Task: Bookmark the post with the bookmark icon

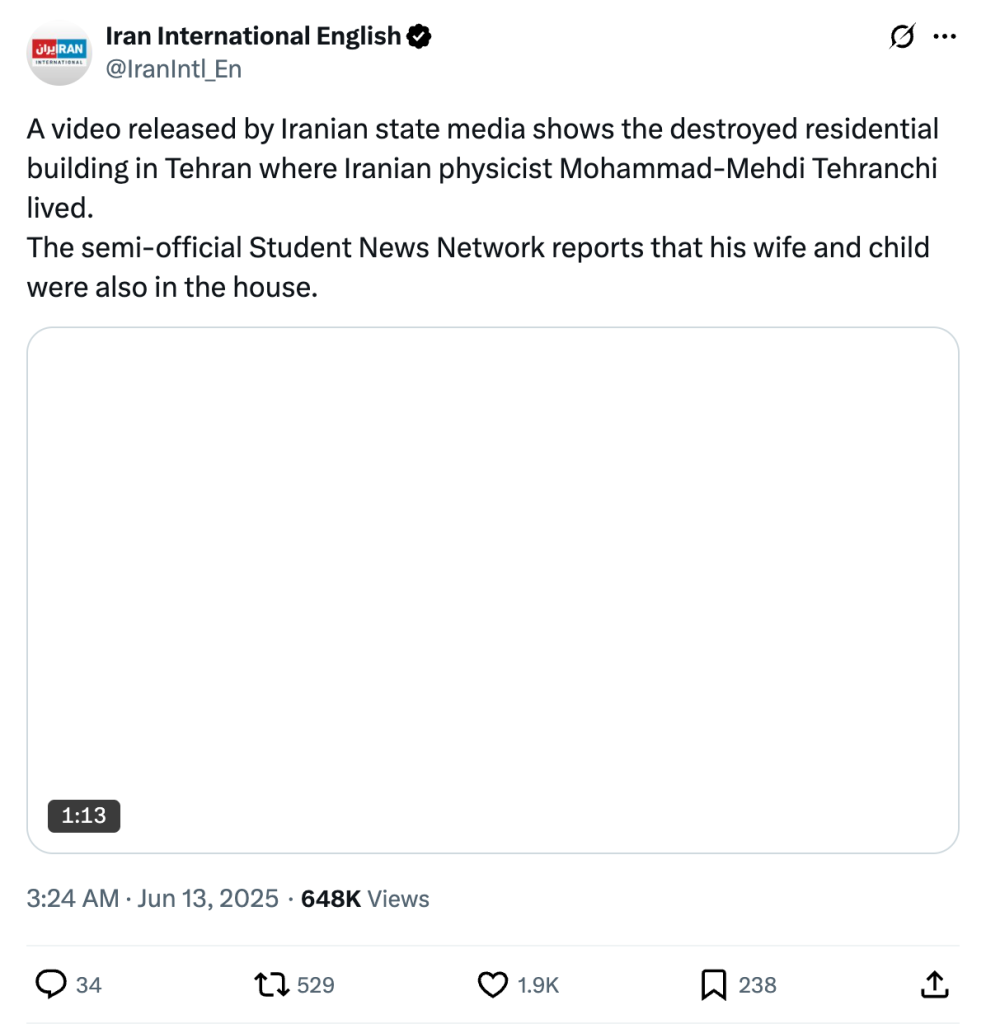Action: point(713,985)
